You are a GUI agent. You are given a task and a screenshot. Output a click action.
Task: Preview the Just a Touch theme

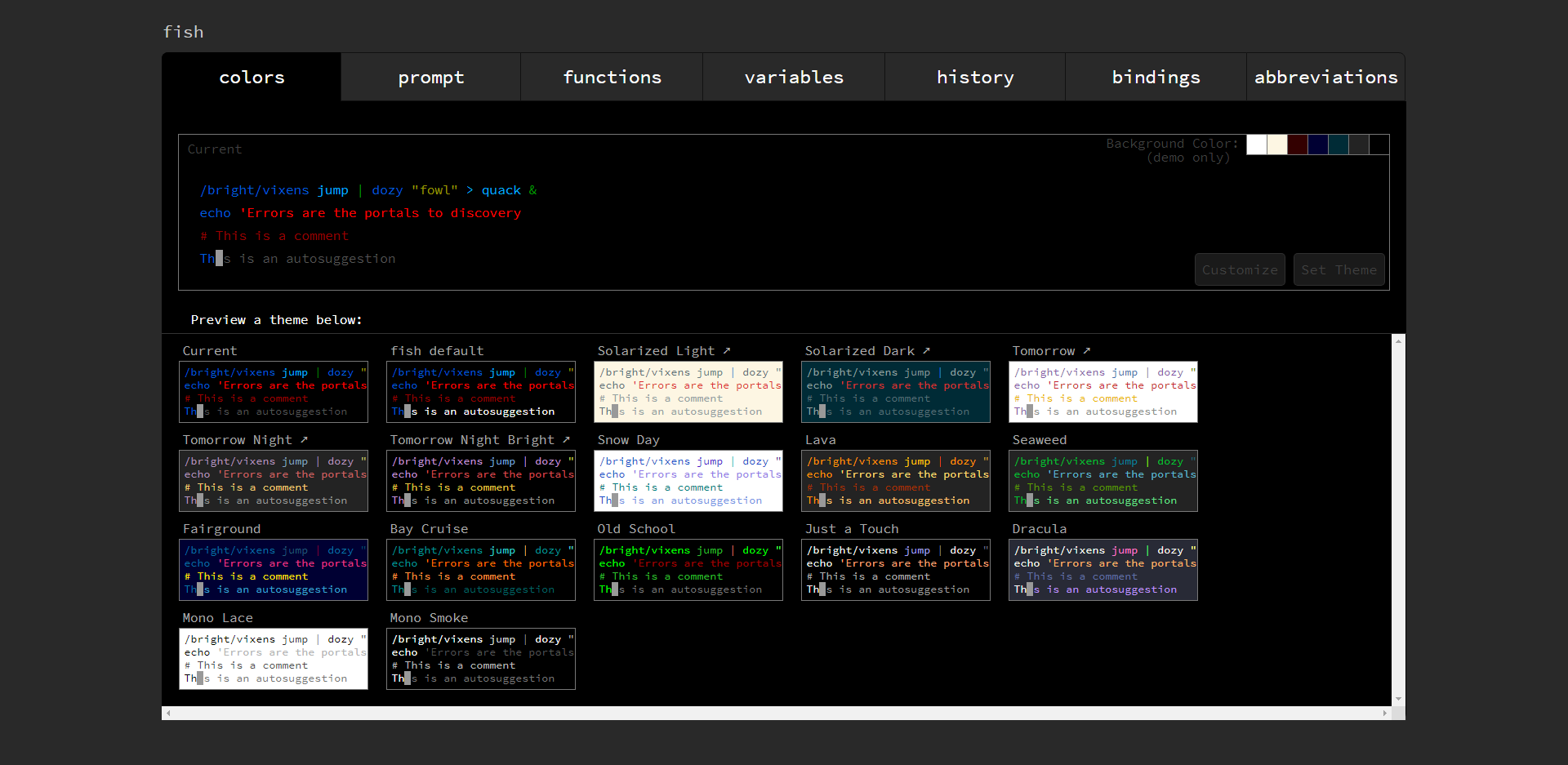(896, 570)
